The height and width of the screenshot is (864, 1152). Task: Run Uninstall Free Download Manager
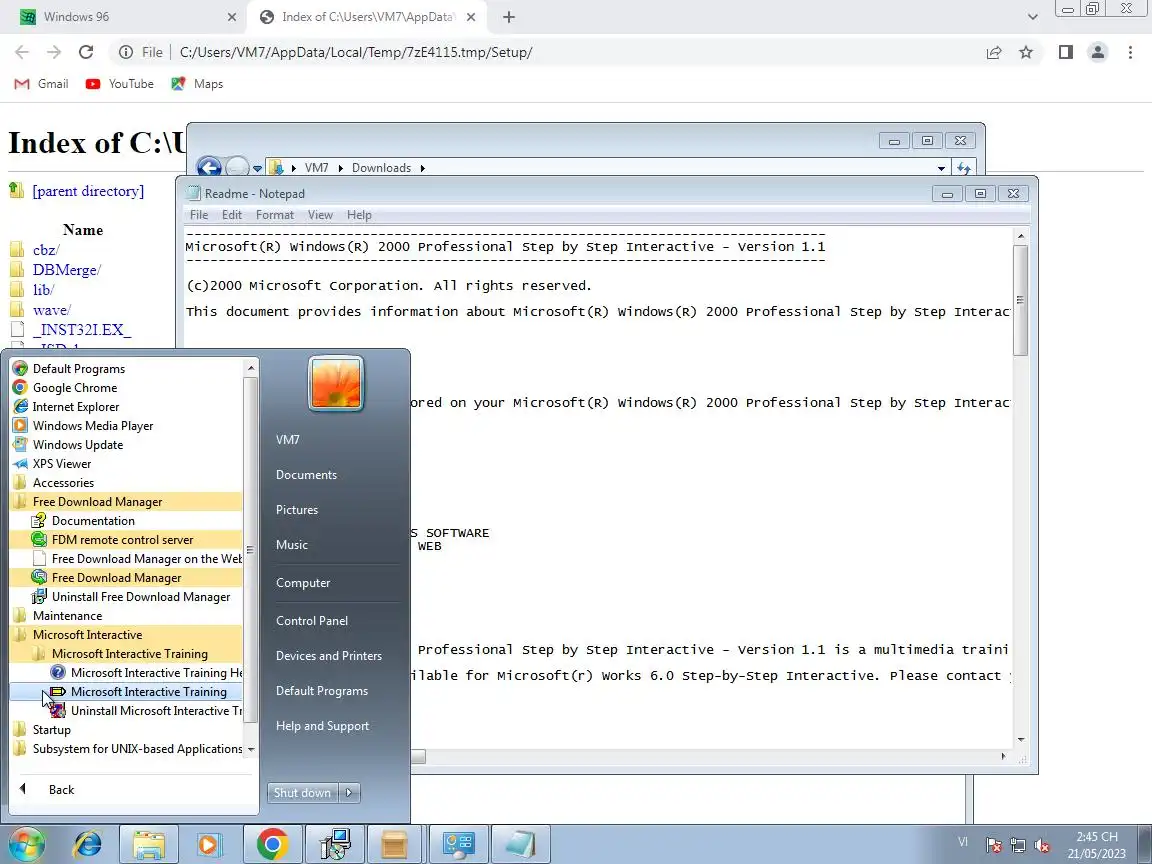tap(126, 597)
